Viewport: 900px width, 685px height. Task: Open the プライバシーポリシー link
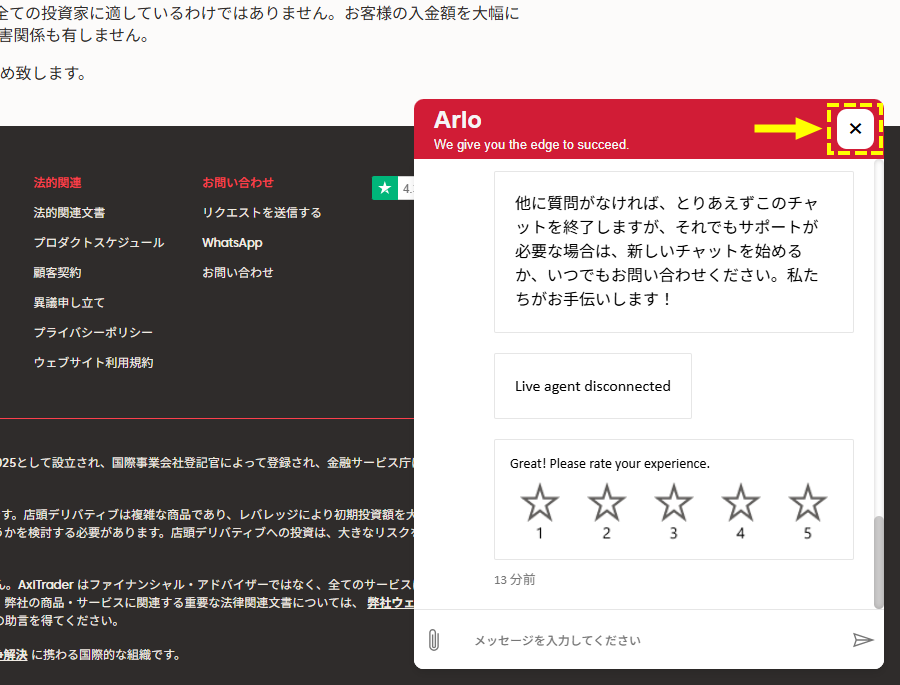(x=93, y=333)
